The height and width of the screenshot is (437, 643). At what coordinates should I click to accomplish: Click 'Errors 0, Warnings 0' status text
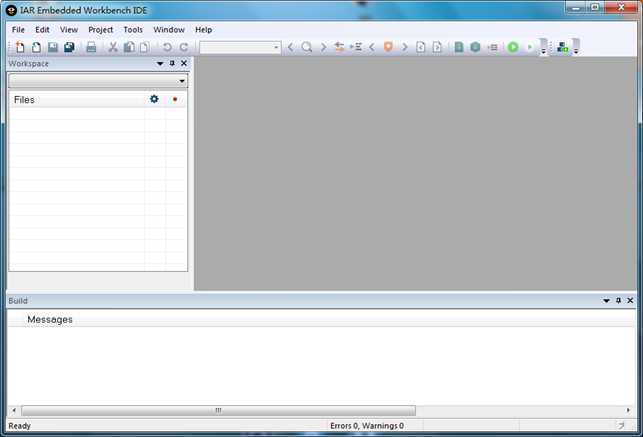coord(367,426)
